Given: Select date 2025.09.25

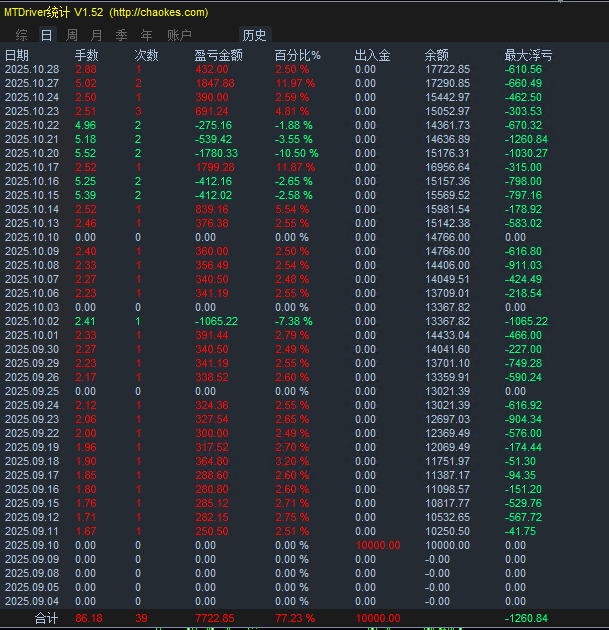Looking at the screenshot, I should [x=32, y=391].
